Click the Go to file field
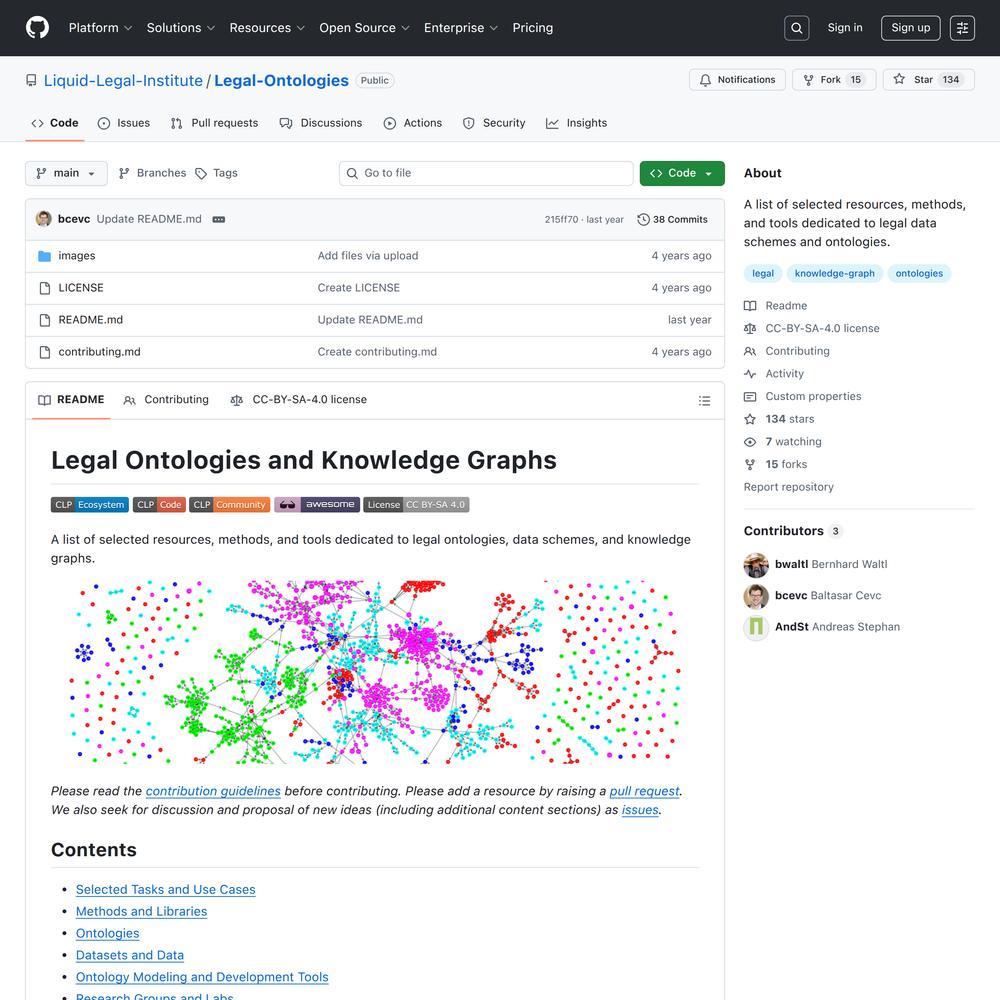The width and height of the screenshot is (1000, 1000). pos(486,173)
